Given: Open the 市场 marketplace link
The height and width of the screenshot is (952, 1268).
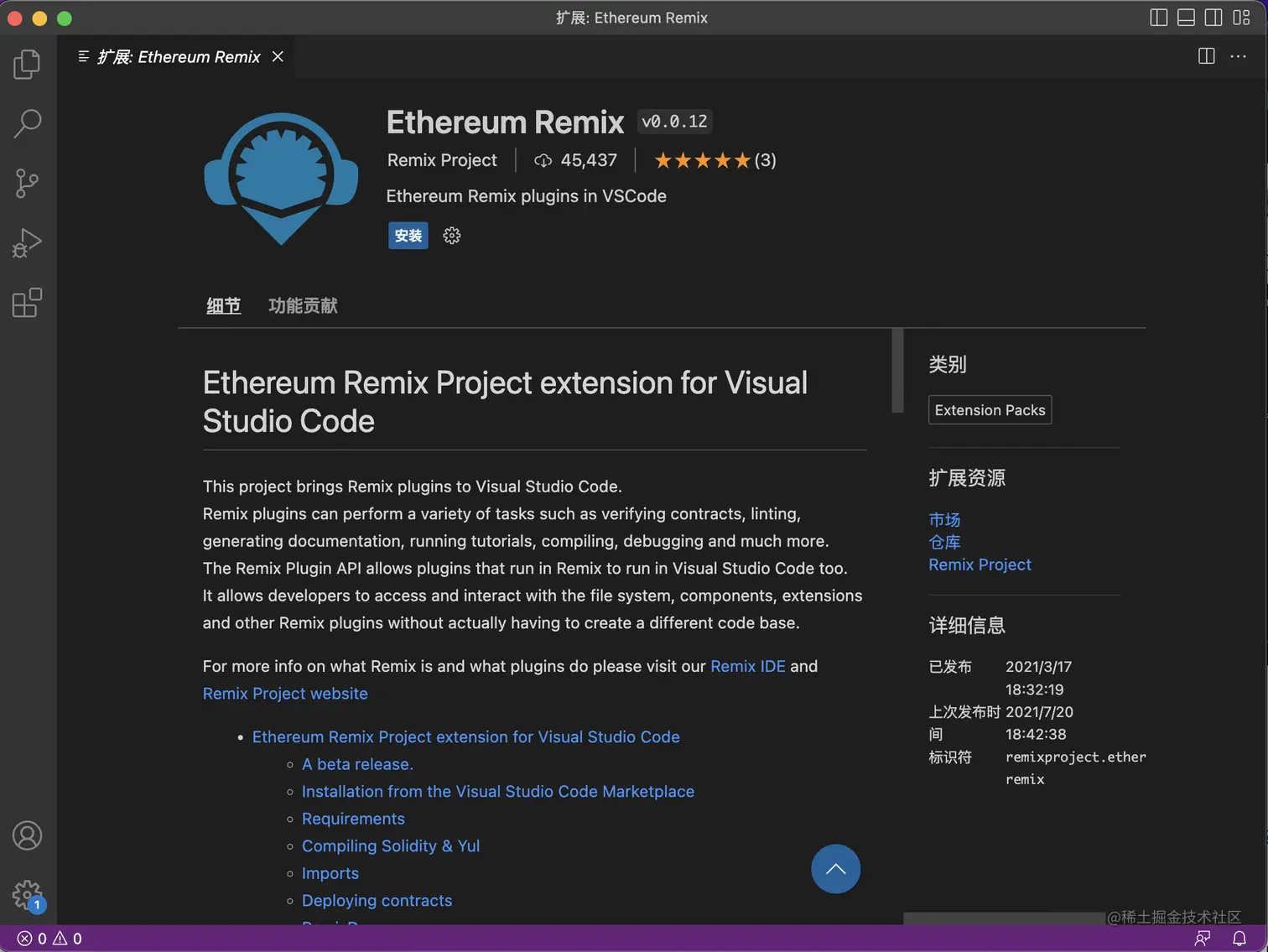Looking at the screenshot, I should [944, 520].
